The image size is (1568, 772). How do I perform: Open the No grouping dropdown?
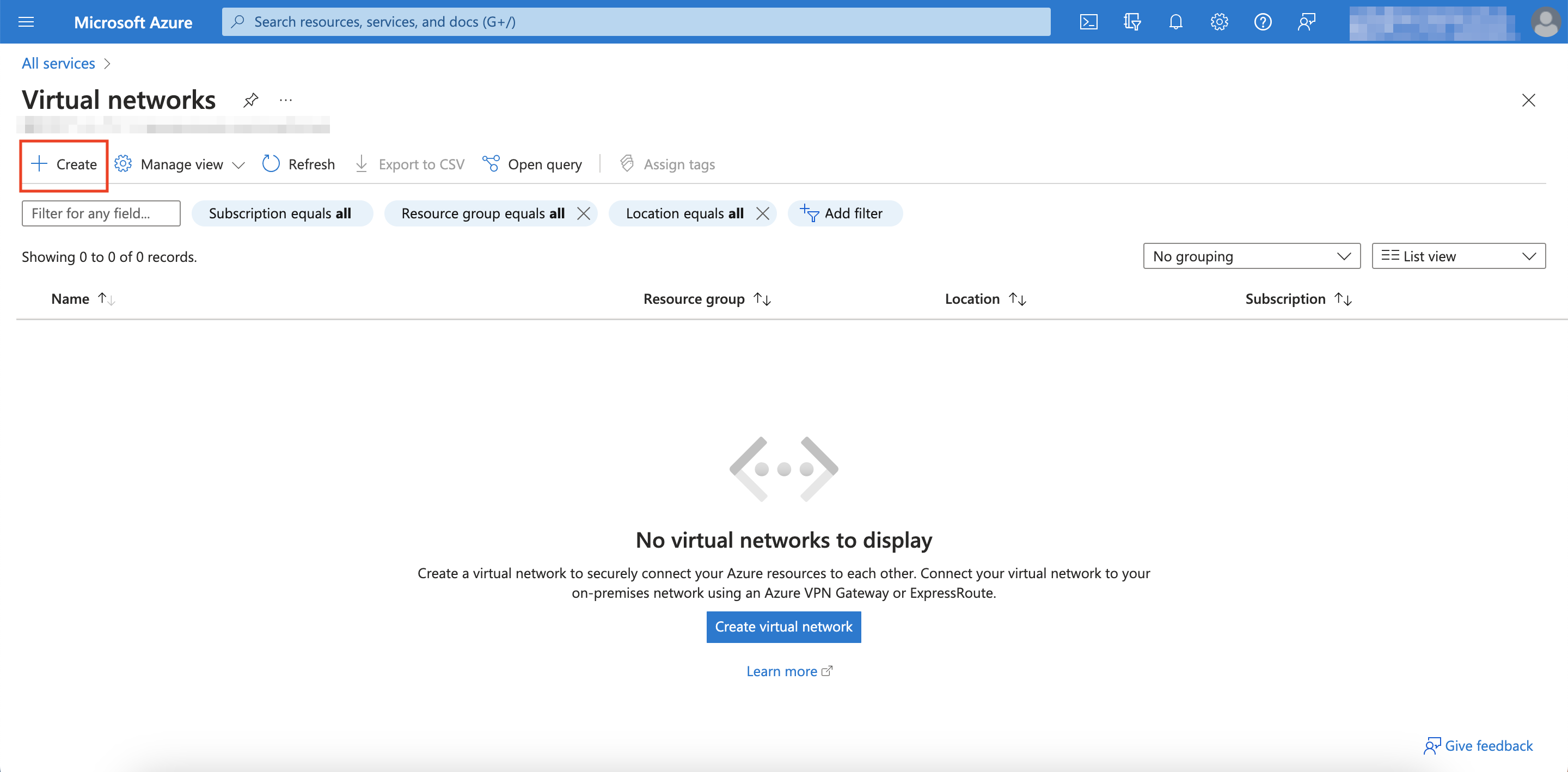point(1251,256)
